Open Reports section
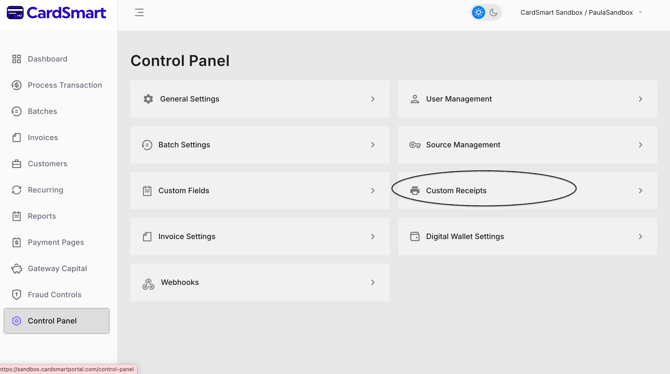670x374 pixels. [42, 216]
